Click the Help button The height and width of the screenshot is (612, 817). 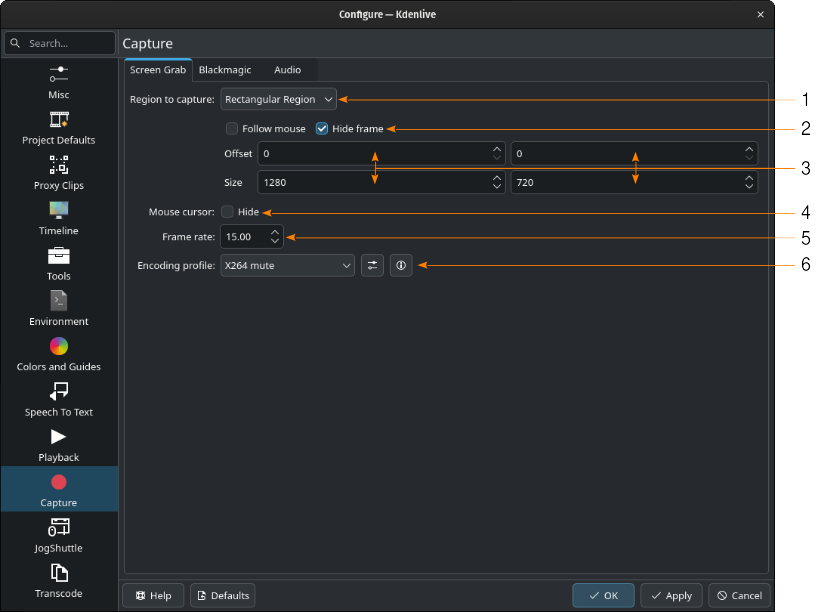(153, 595)
